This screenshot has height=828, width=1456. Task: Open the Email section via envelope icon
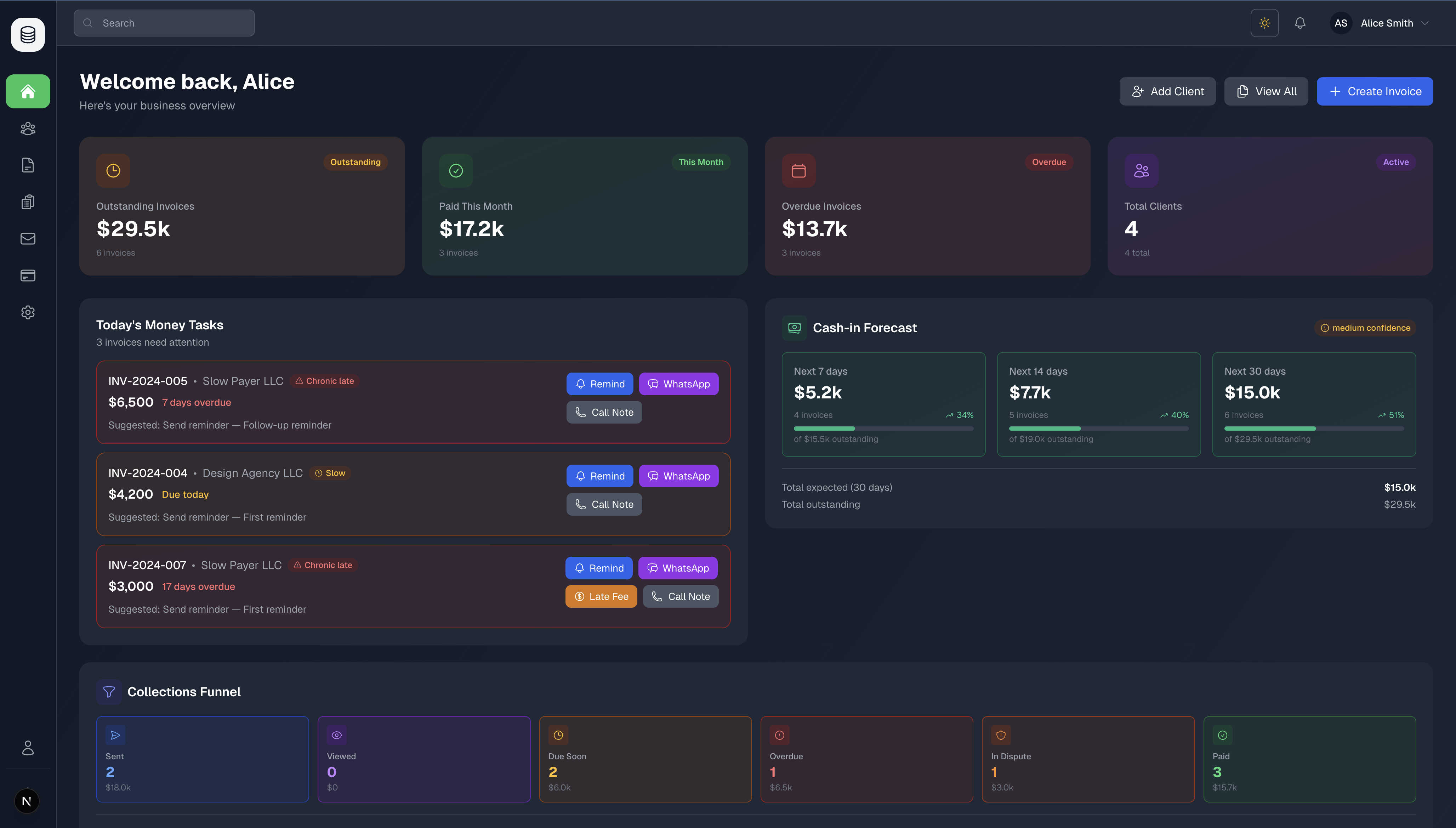coord(27,238)
